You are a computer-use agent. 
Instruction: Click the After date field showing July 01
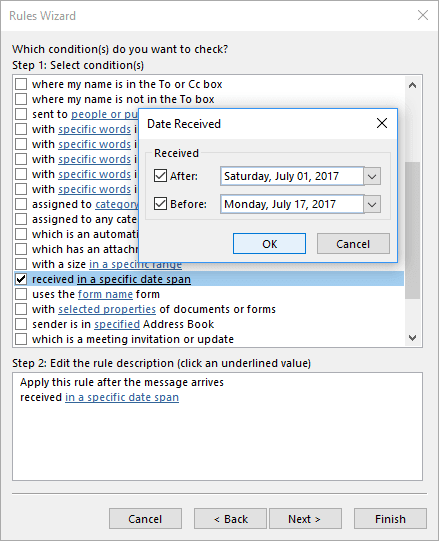(x=292, y=176)
